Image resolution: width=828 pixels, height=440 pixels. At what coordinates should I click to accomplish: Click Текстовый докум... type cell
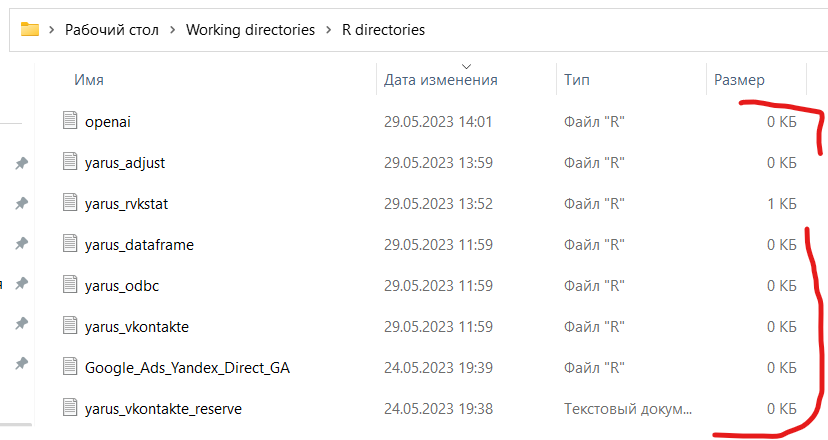click(x=628, y=409)
